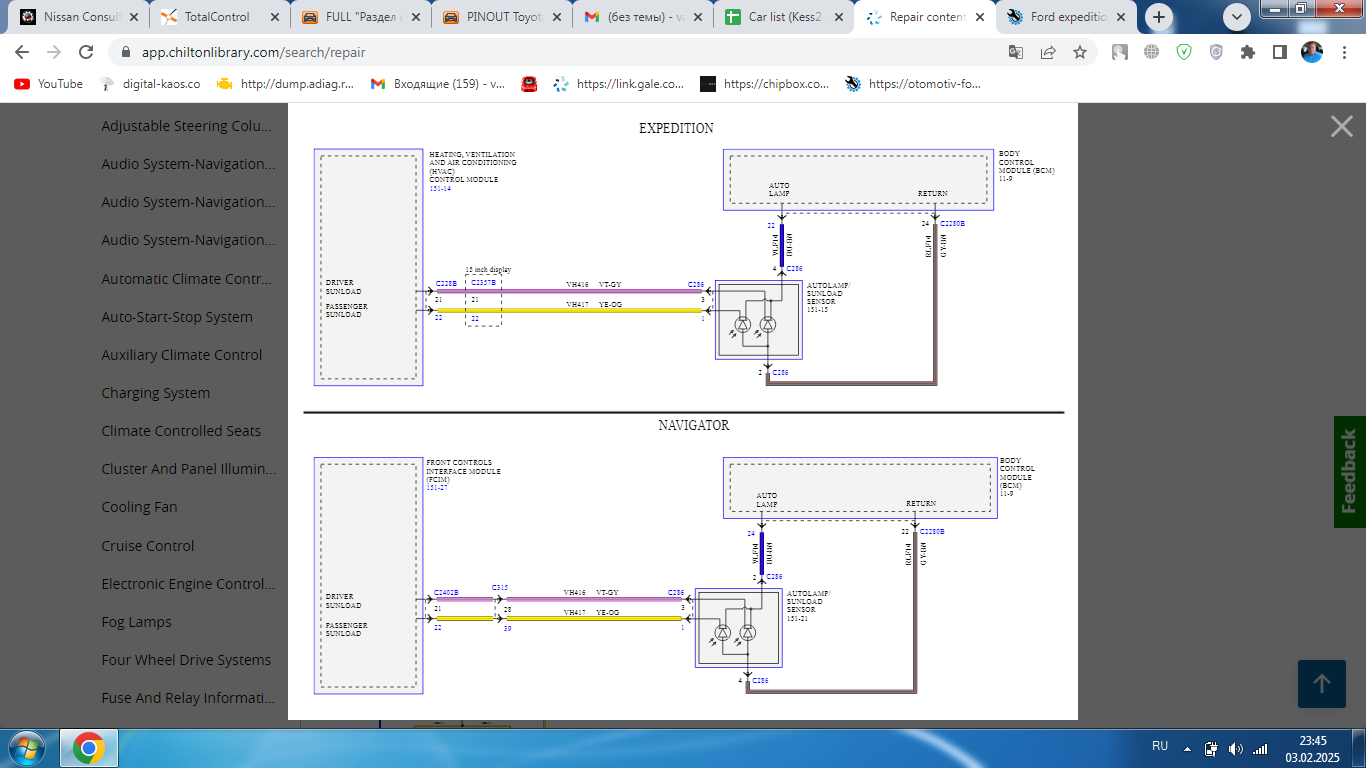Open the translate page icon
1366x768 pixels.
1016,52
